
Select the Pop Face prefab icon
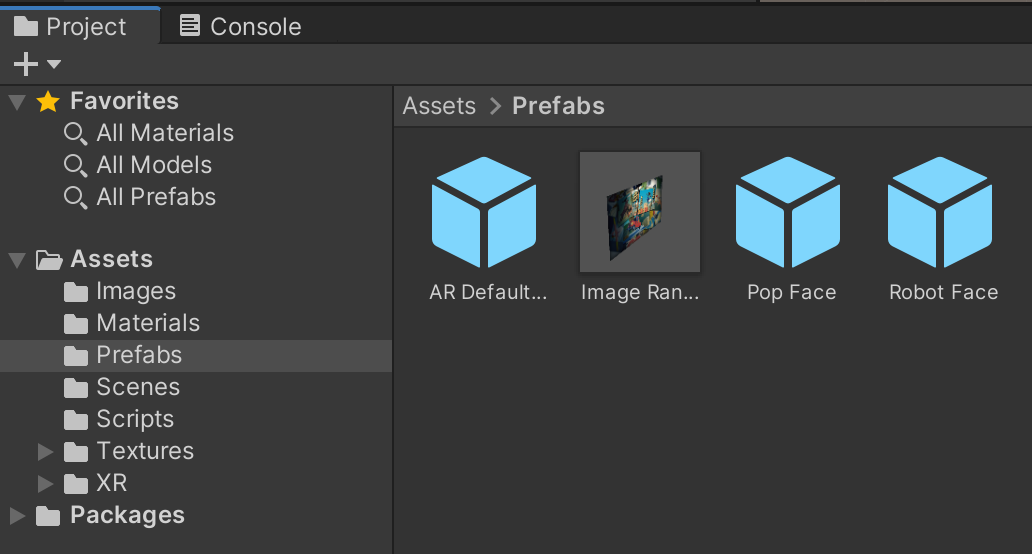click(788, 213)
